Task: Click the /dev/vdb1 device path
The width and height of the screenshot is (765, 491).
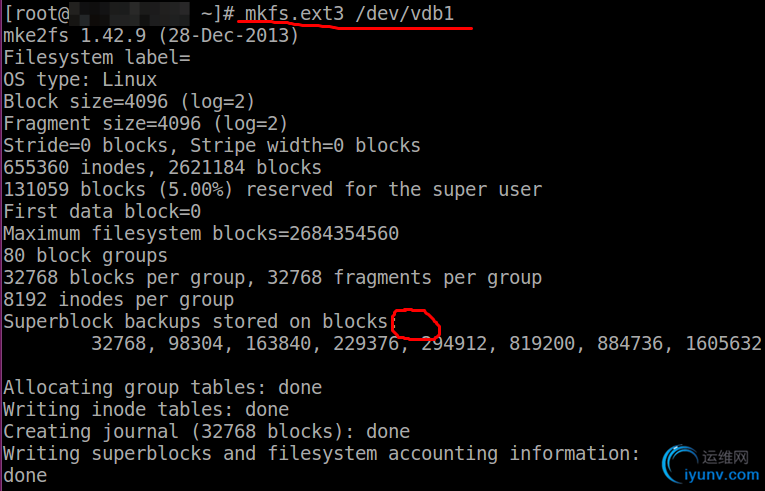Action: click(x=404, y=14)
